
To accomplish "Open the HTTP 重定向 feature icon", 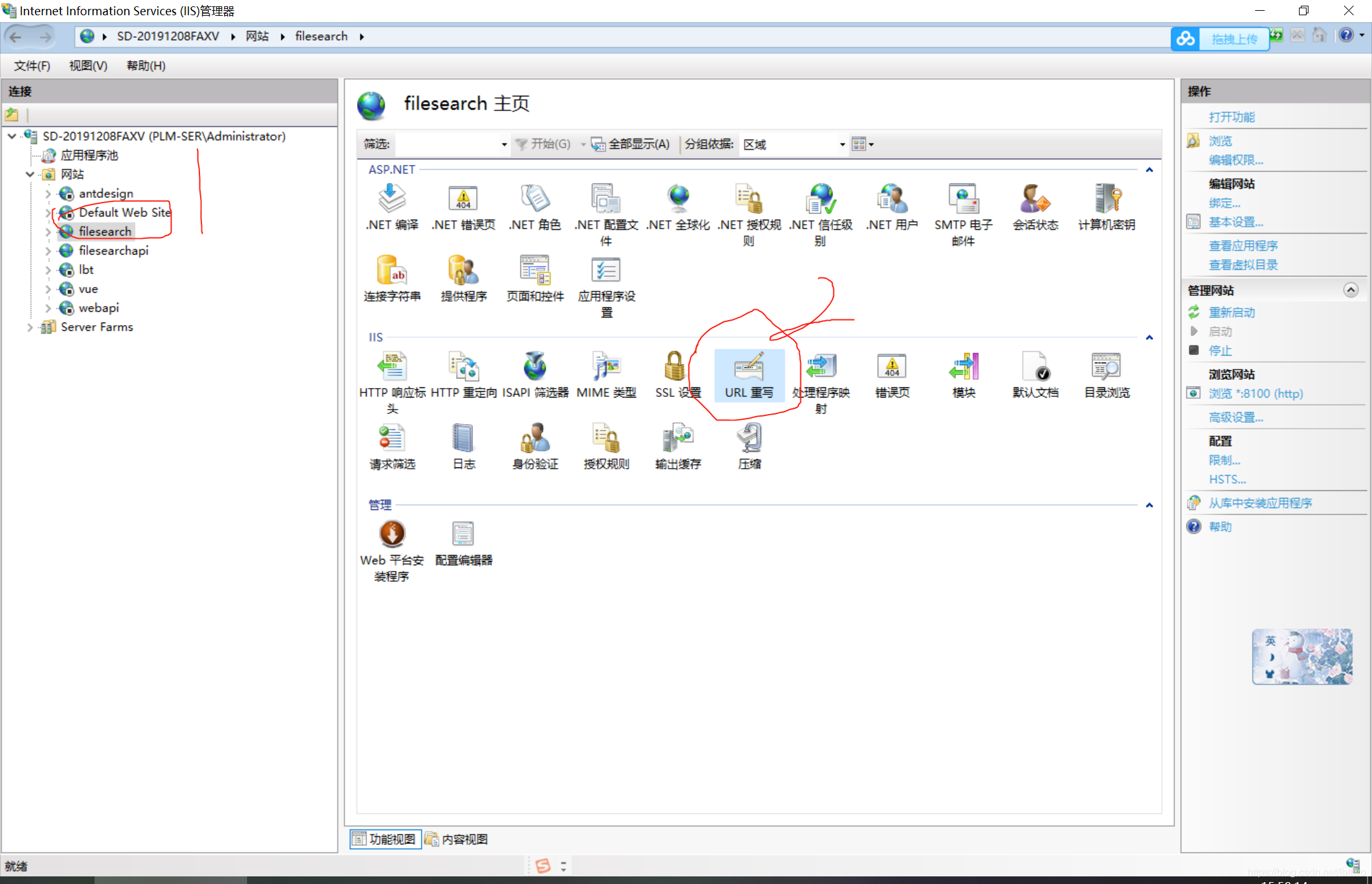I will point(464,375).
